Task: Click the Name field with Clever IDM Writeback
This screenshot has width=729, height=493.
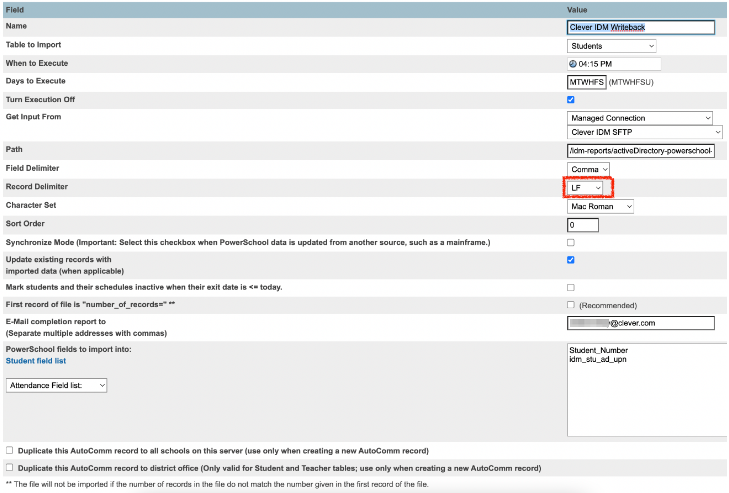Action: pos(640,28)
